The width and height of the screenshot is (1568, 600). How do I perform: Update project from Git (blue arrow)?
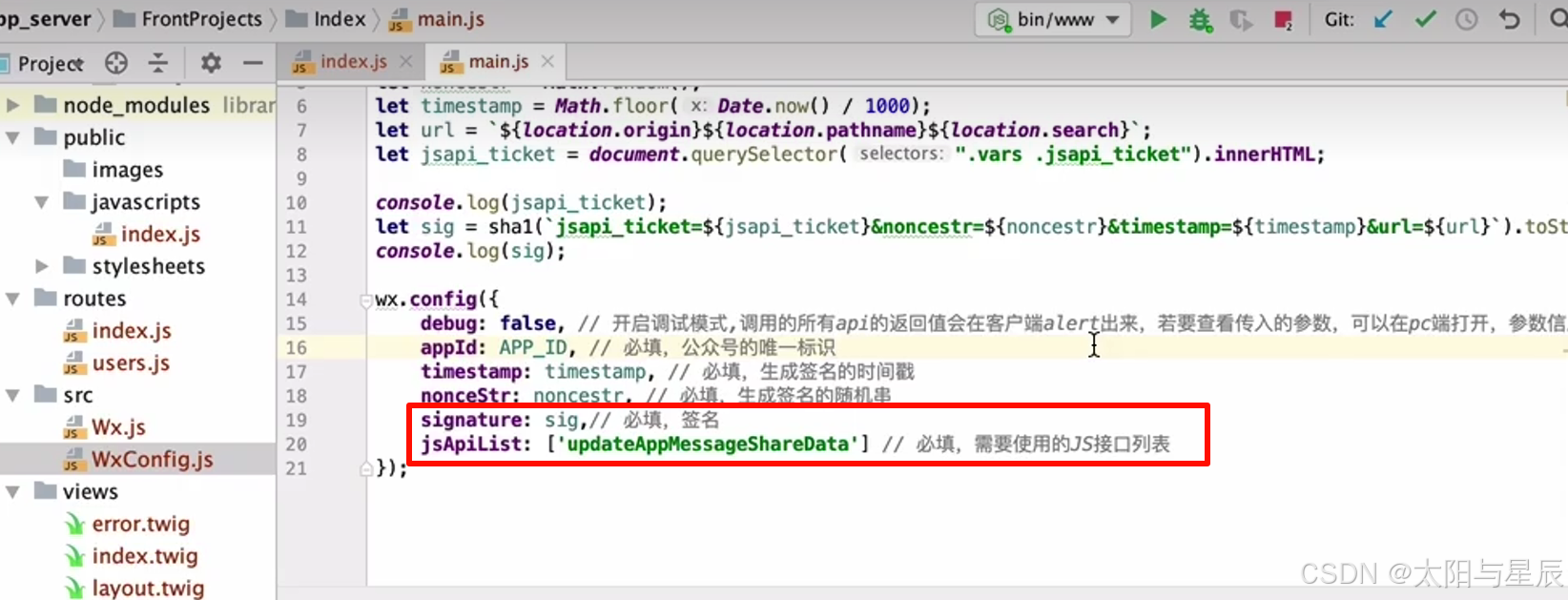(x=1383, y=19)
